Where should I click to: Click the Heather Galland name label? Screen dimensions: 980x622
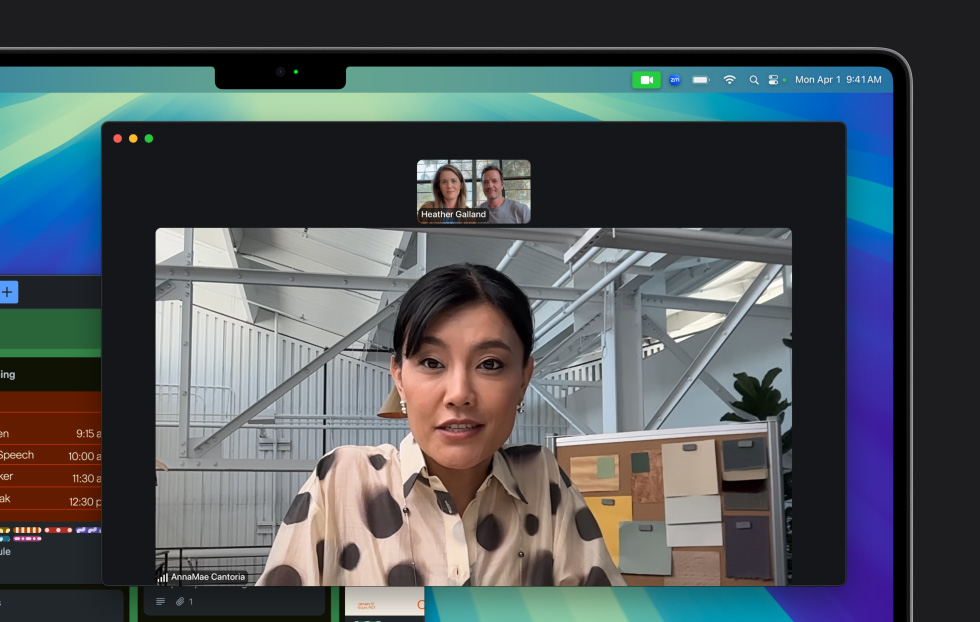(453, 215)
